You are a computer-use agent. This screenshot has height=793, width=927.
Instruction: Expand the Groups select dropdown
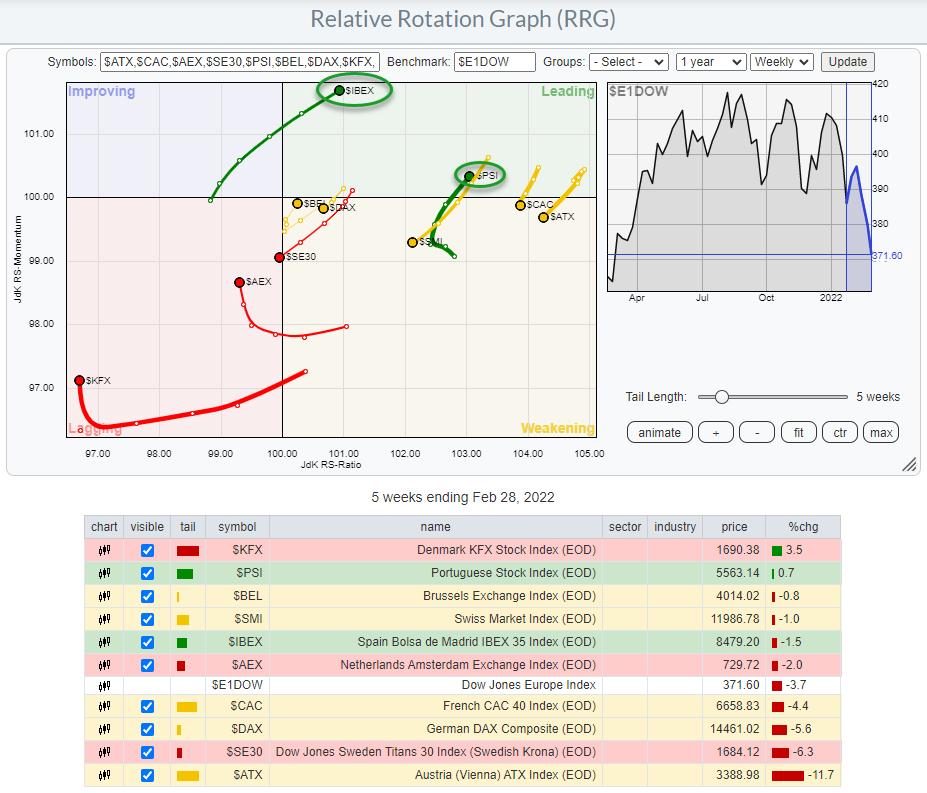tap(628, 62)
